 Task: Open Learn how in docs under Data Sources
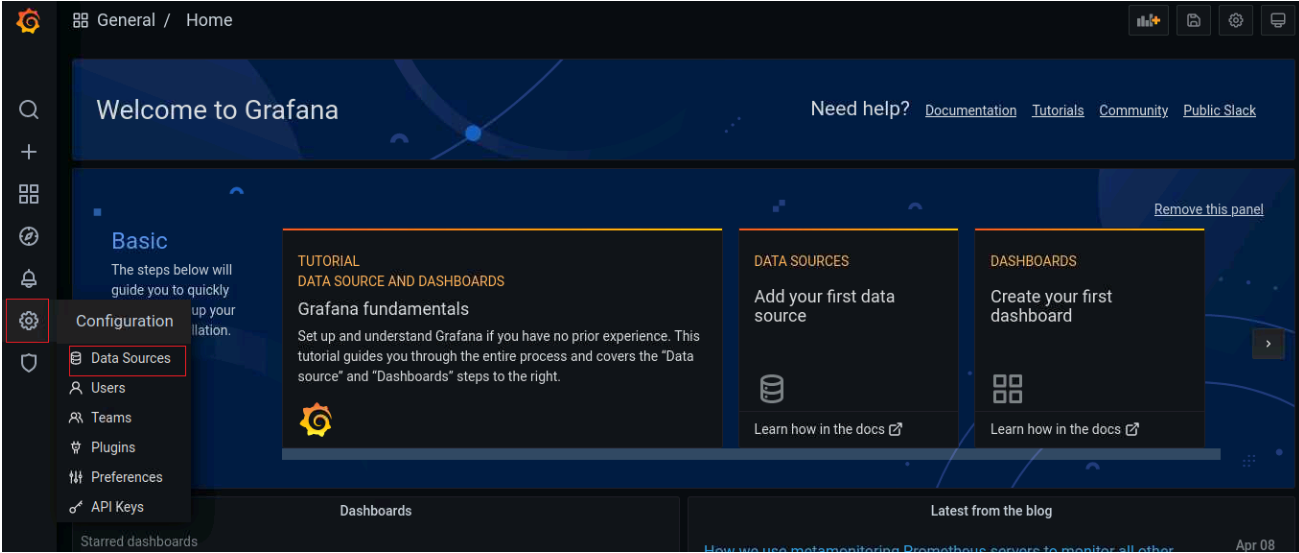click(828, 429)
